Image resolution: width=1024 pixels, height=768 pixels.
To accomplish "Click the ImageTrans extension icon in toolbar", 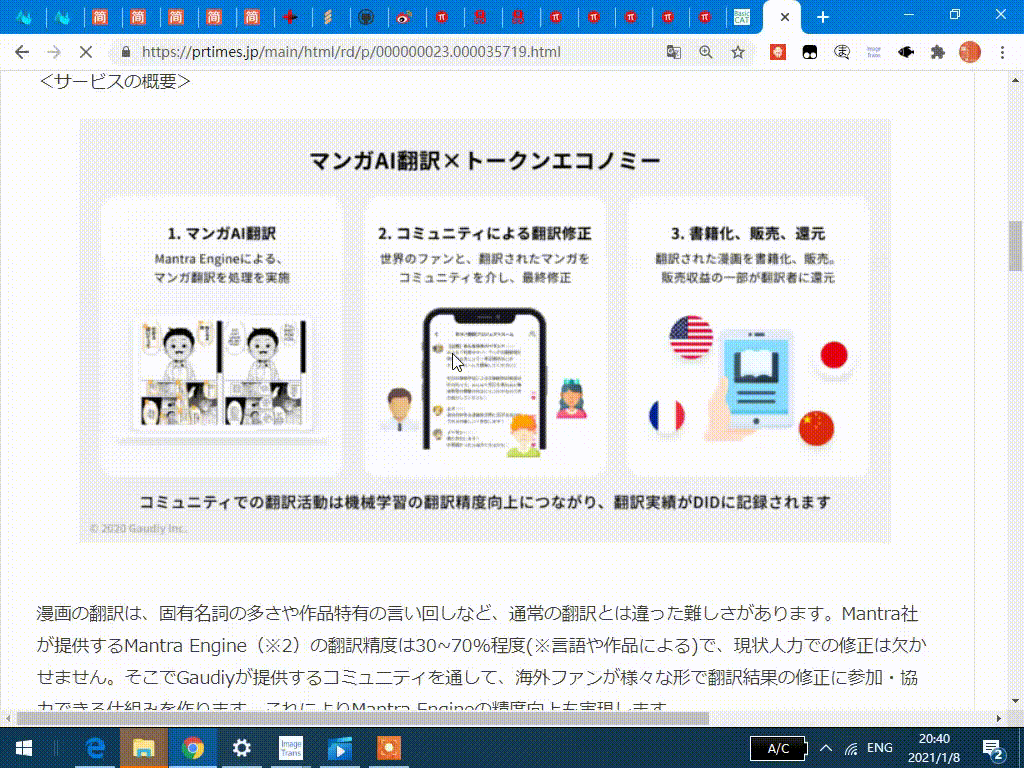I will point(874,52).
